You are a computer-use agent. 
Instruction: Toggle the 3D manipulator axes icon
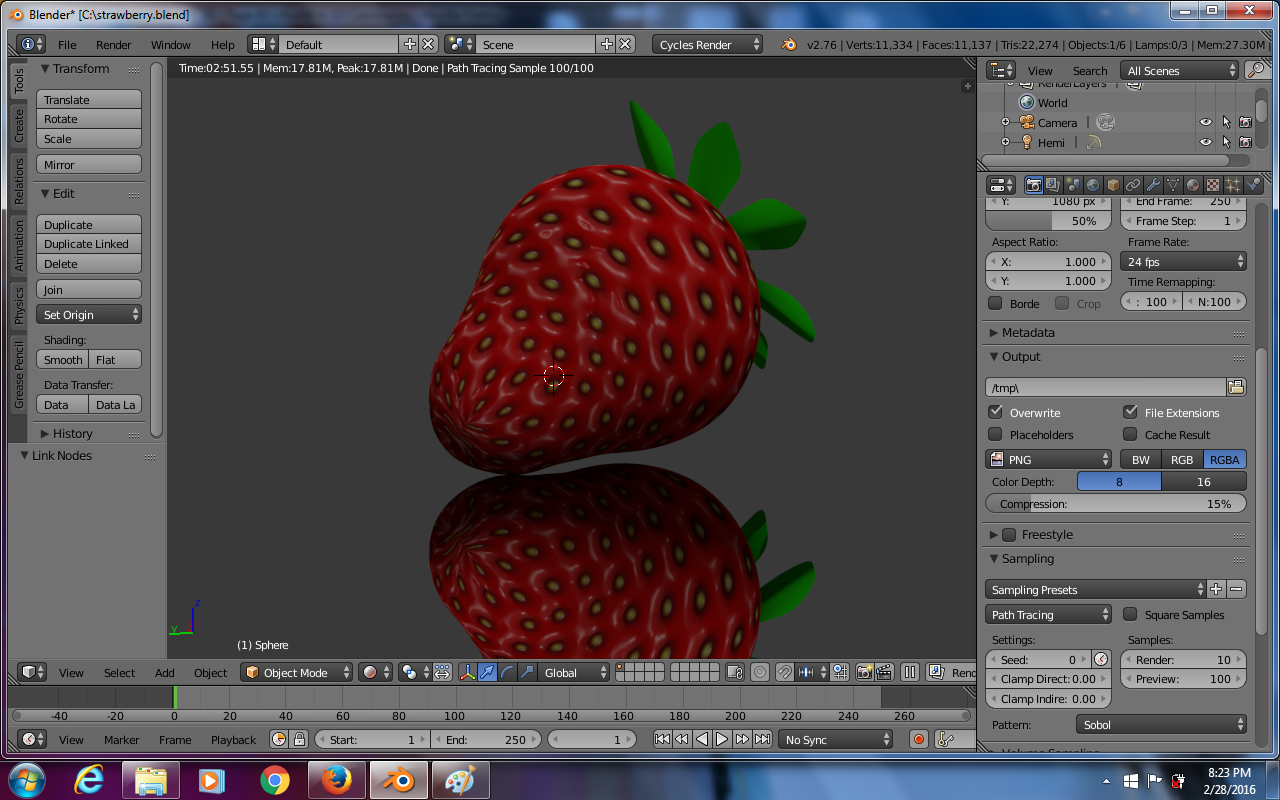(467, 672)
